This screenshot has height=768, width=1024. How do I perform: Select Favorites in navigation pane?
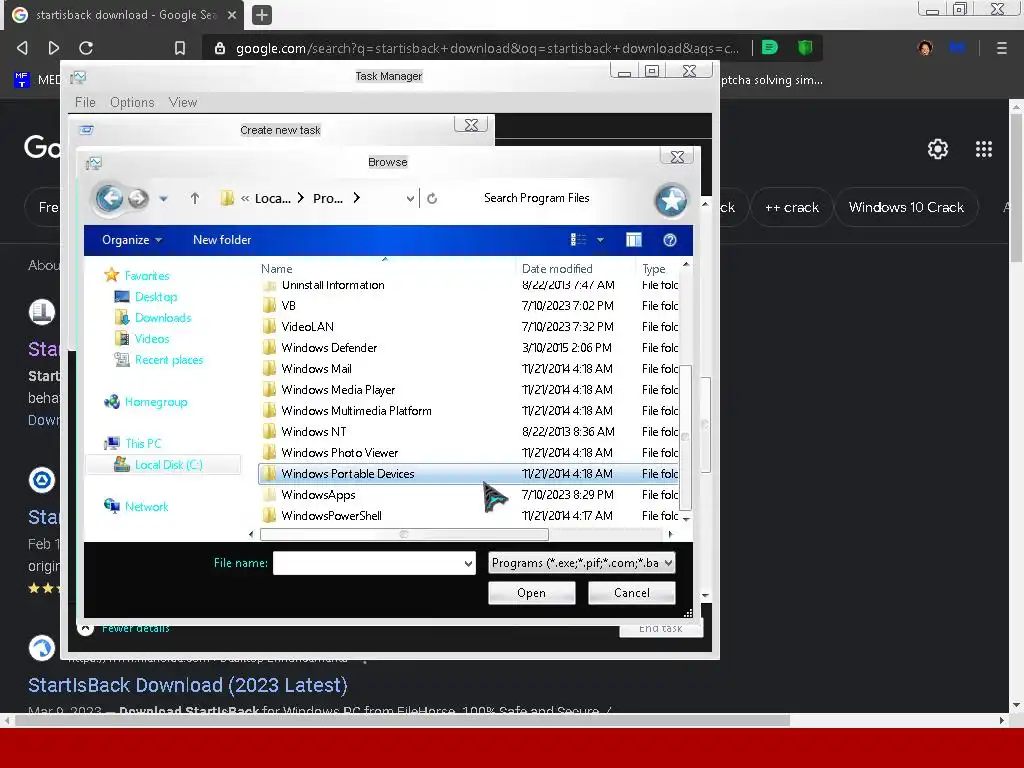(138, 276)
